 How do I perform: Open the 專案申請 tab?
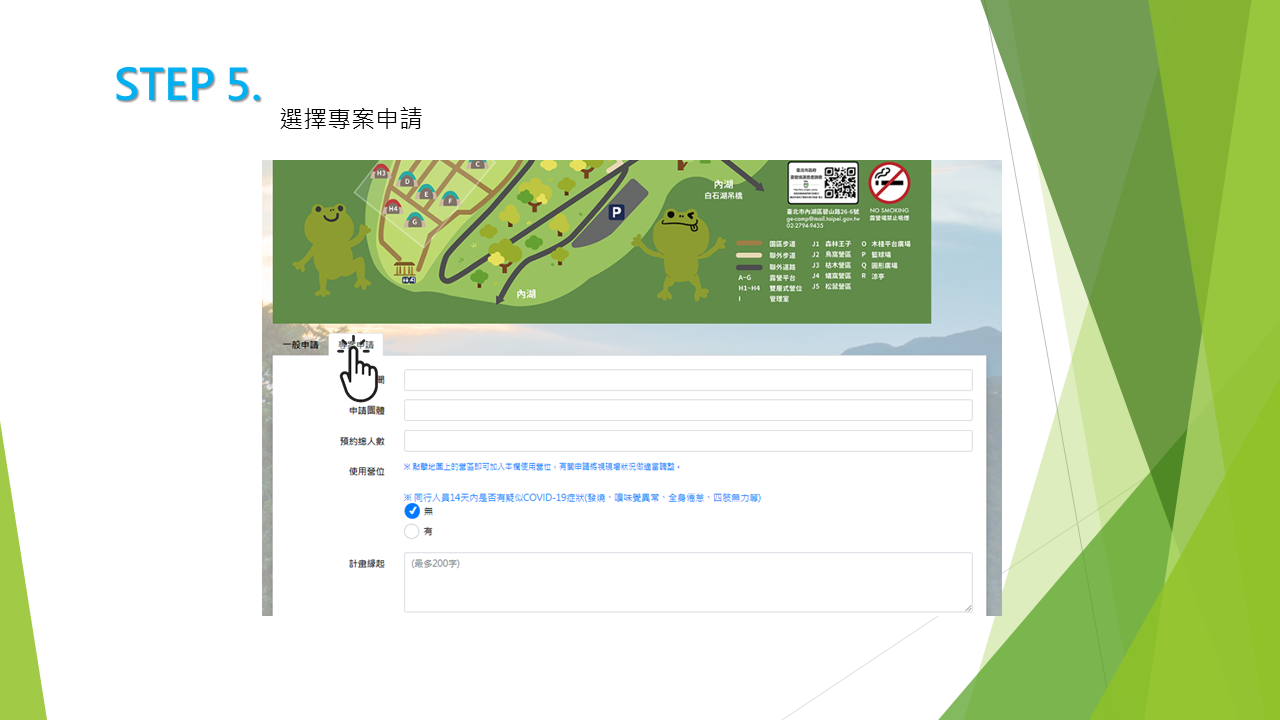(x=356, y=345)
